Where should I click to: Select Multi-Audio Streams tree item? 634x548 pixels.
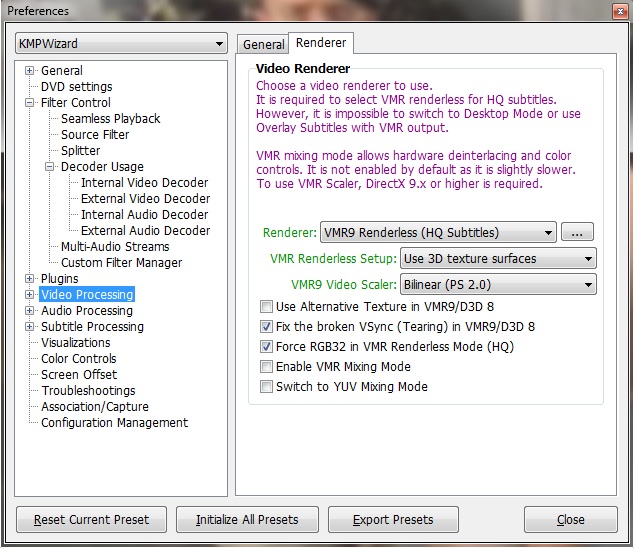[x=115, y=247]
